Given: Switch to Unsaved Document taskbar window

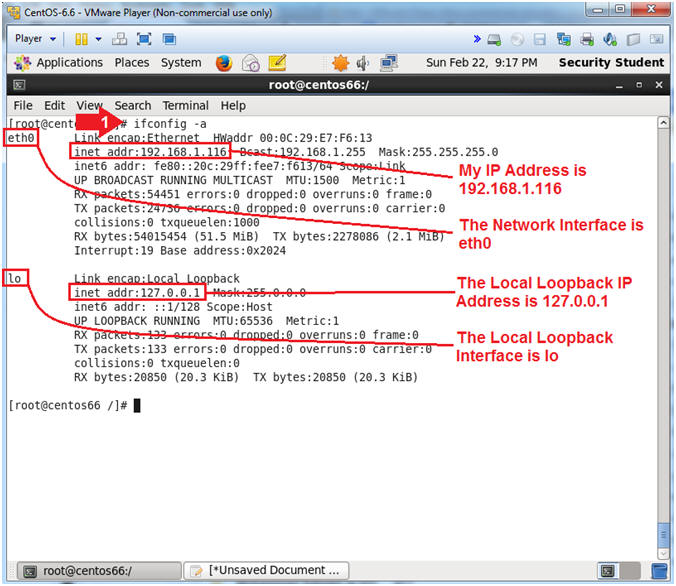Looking at the screenshot, I should tap(266, 571).
